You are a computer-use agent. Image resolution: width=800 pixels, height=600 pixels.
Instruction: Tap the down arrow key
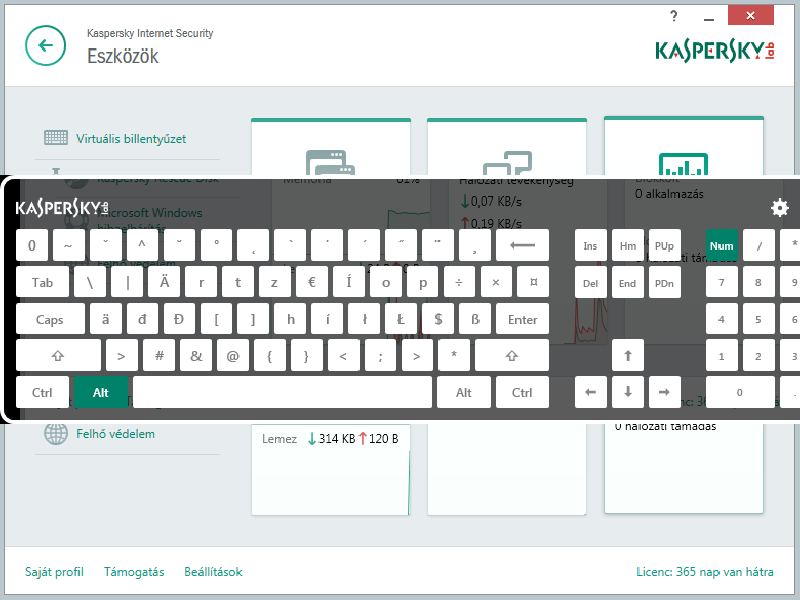click(628, 392)
